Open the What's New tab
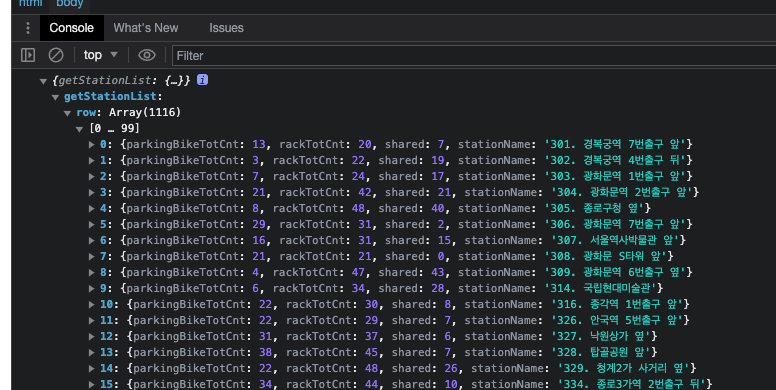This screenshot has width=776, height=390. click(x=146, y=28)
